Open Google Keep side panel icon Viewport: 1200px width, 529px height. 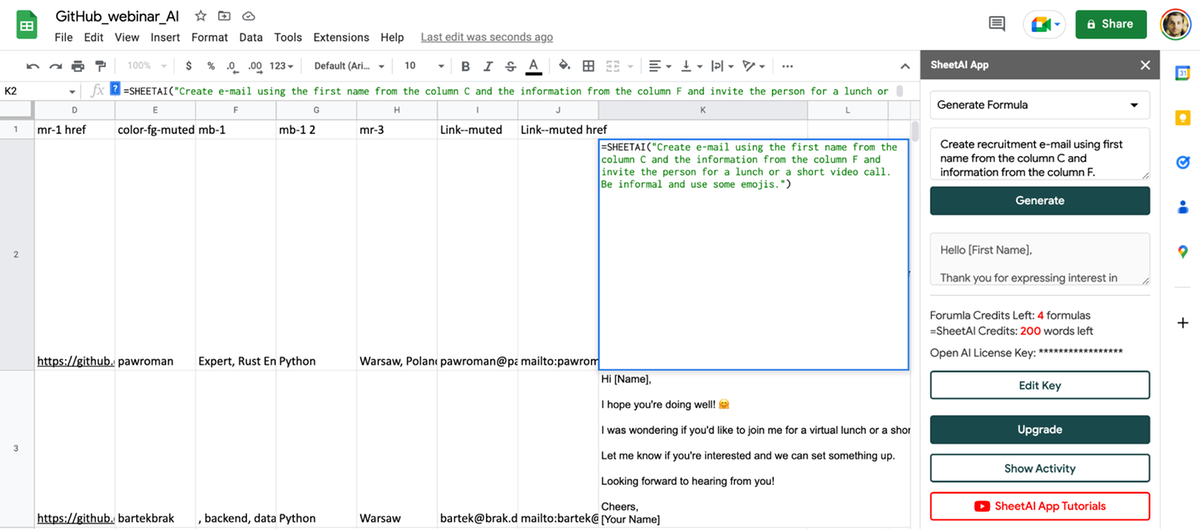point(1182,118)
